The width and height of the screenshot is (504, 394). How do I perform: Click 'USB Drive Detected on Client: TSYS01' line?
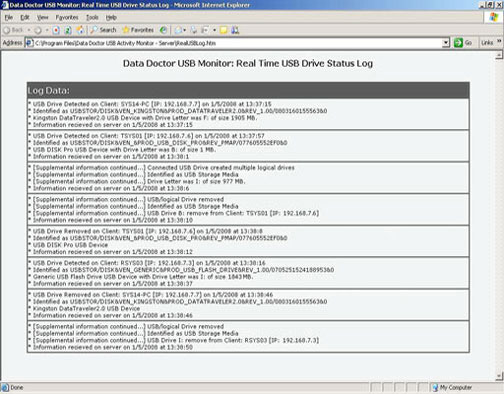(x=146, y=136)
